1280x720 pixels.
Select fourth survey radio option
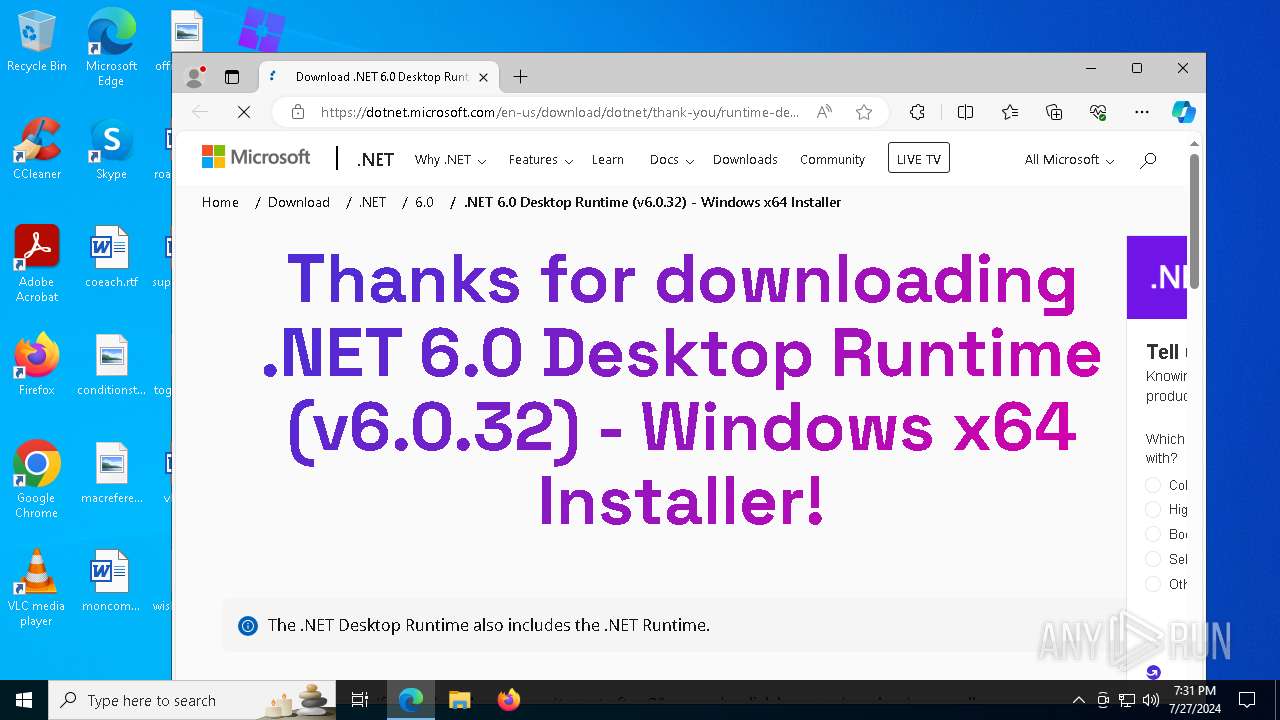pos(1153,559)
